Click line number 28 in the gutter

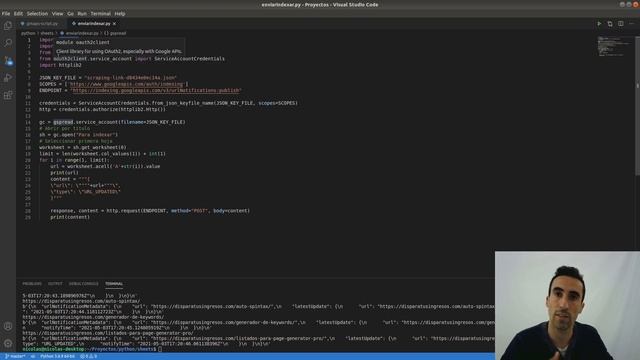point(28,211)
